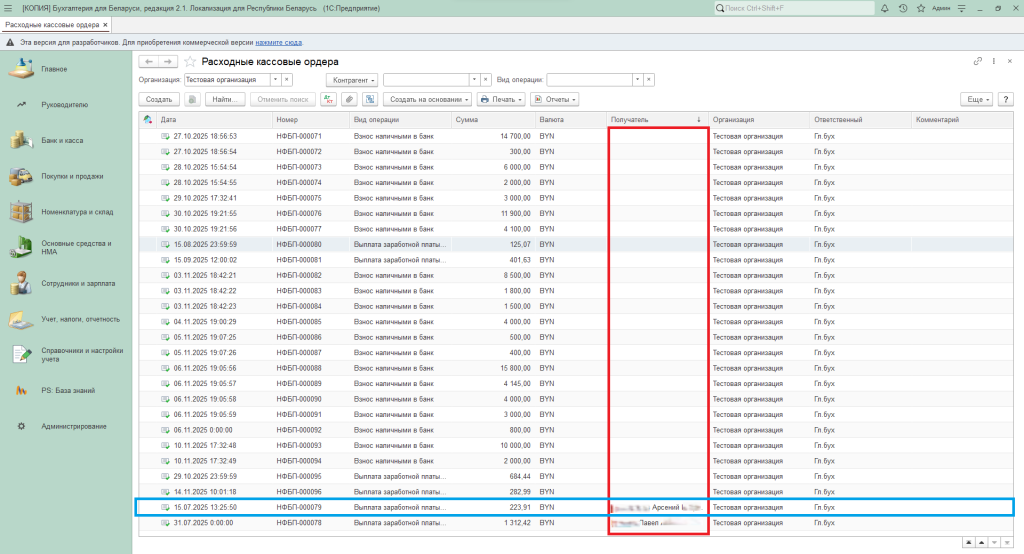Expand the Создать на основании dropdown
This screenshot has width=1024, height=554.
428,99
